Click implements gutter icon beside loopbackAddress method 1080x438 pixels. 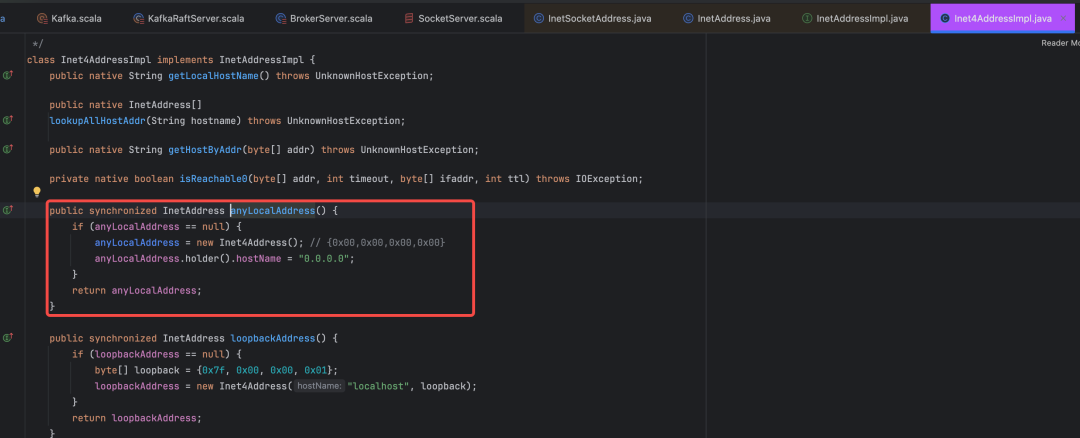[x=8, y=338]
